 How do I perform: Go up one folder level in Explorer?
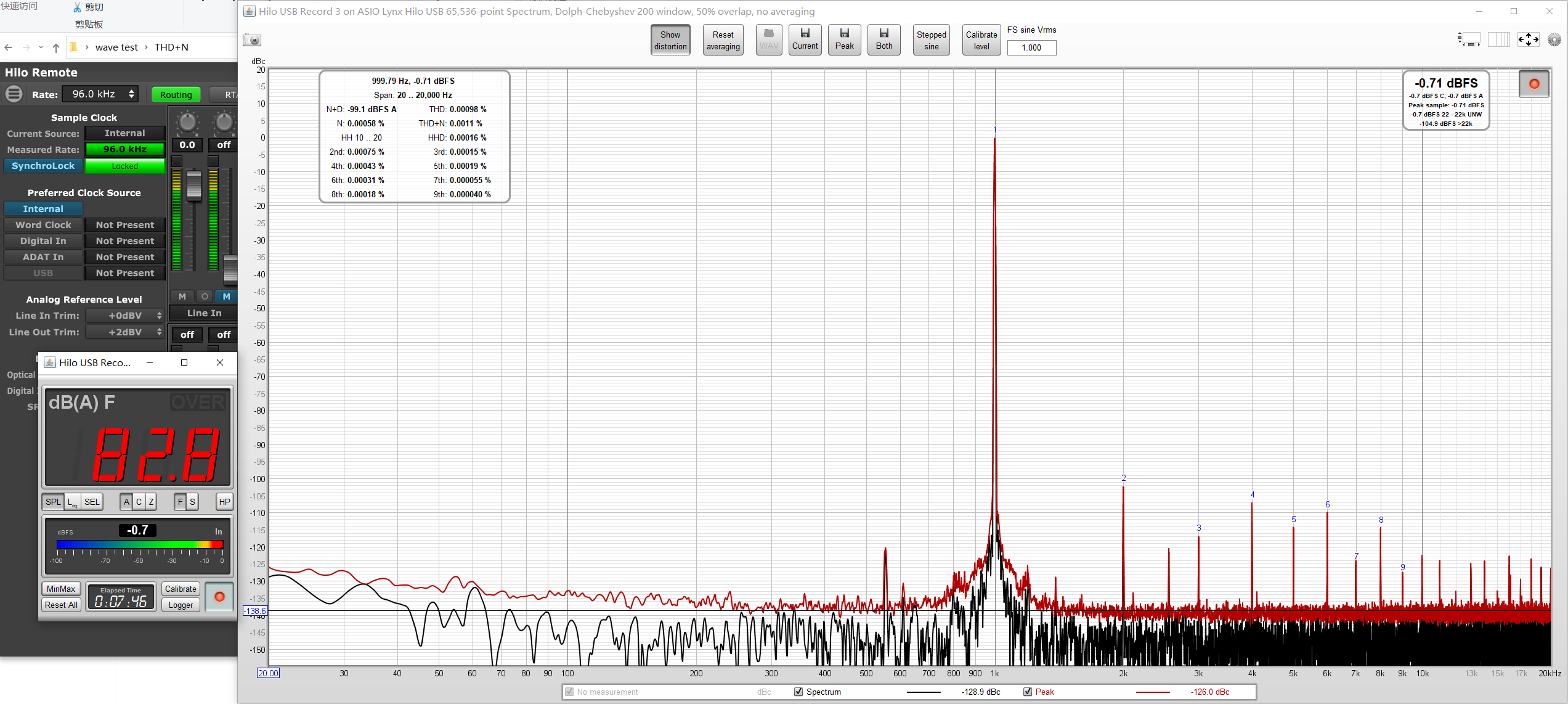coord(56,47)
